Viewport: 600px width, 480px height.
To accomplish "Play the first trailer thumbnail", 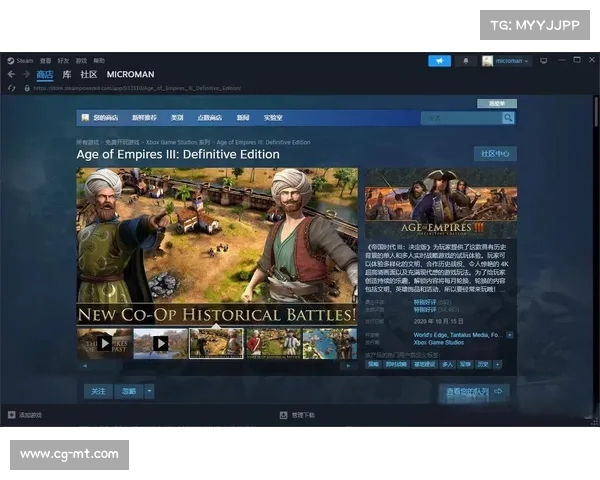I will [105, 343].
